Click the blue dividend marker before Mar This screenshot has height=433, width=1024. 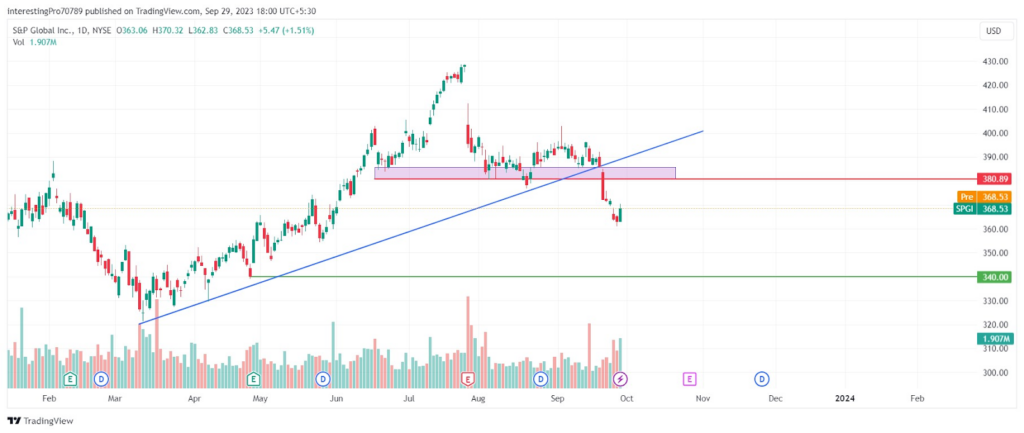click(x=101, y=378)
